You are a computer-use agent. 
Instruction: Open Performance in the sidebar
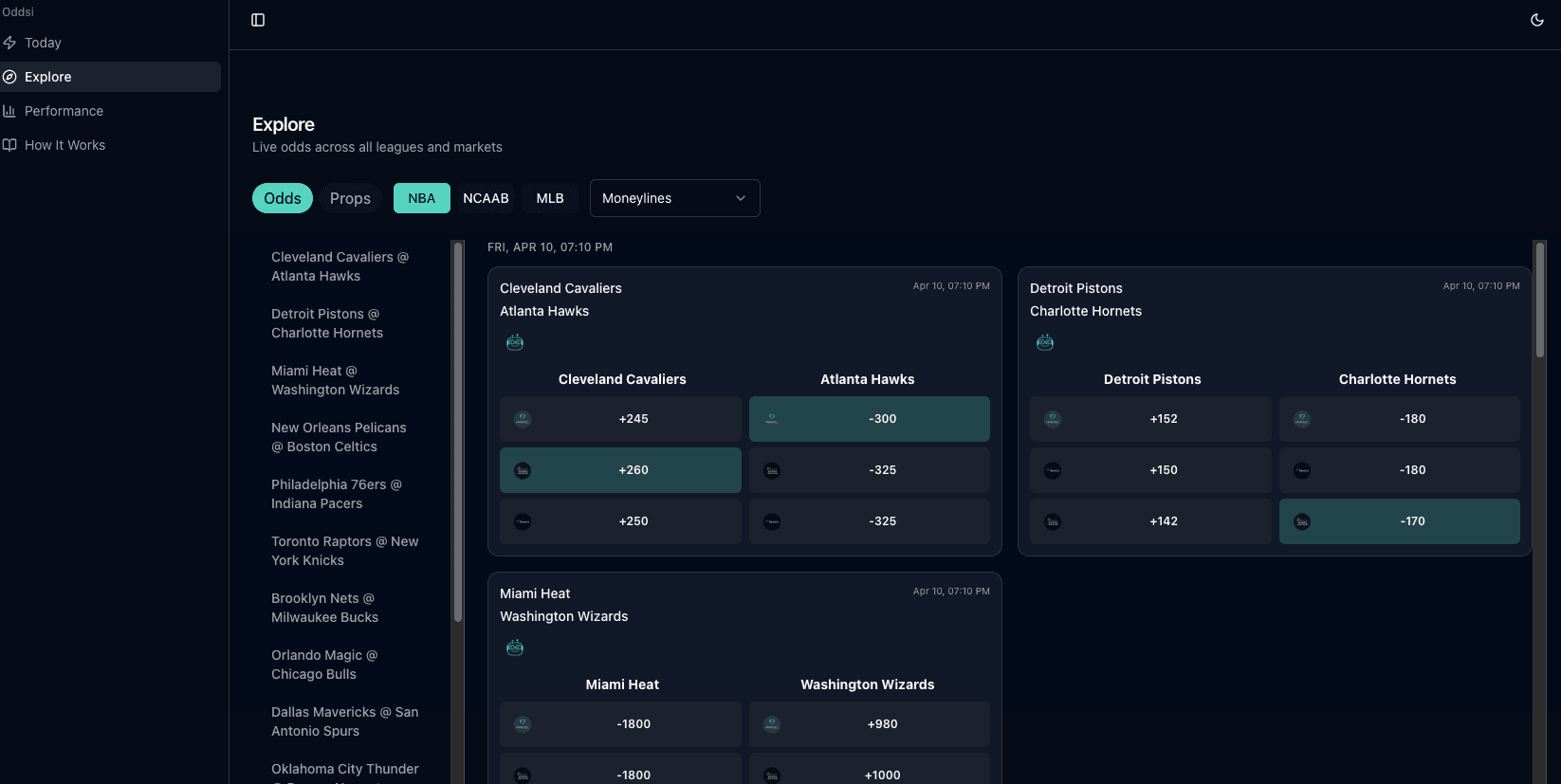click(110, 111)
